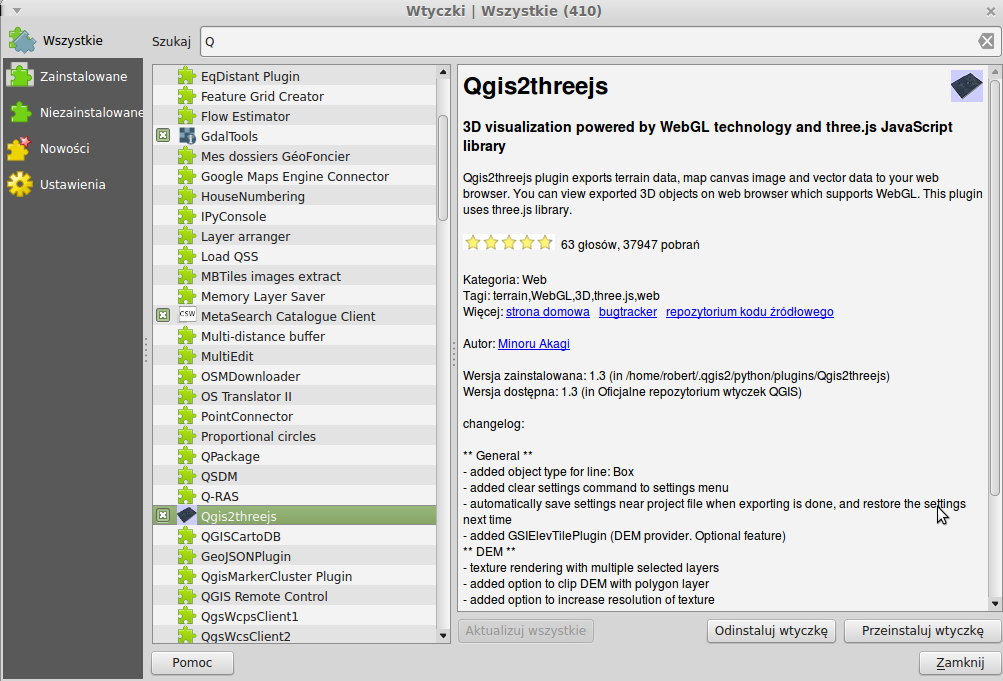1003x681 pixels.
Task: Click the Load QSS plugin icon
Action: (187, 256)
